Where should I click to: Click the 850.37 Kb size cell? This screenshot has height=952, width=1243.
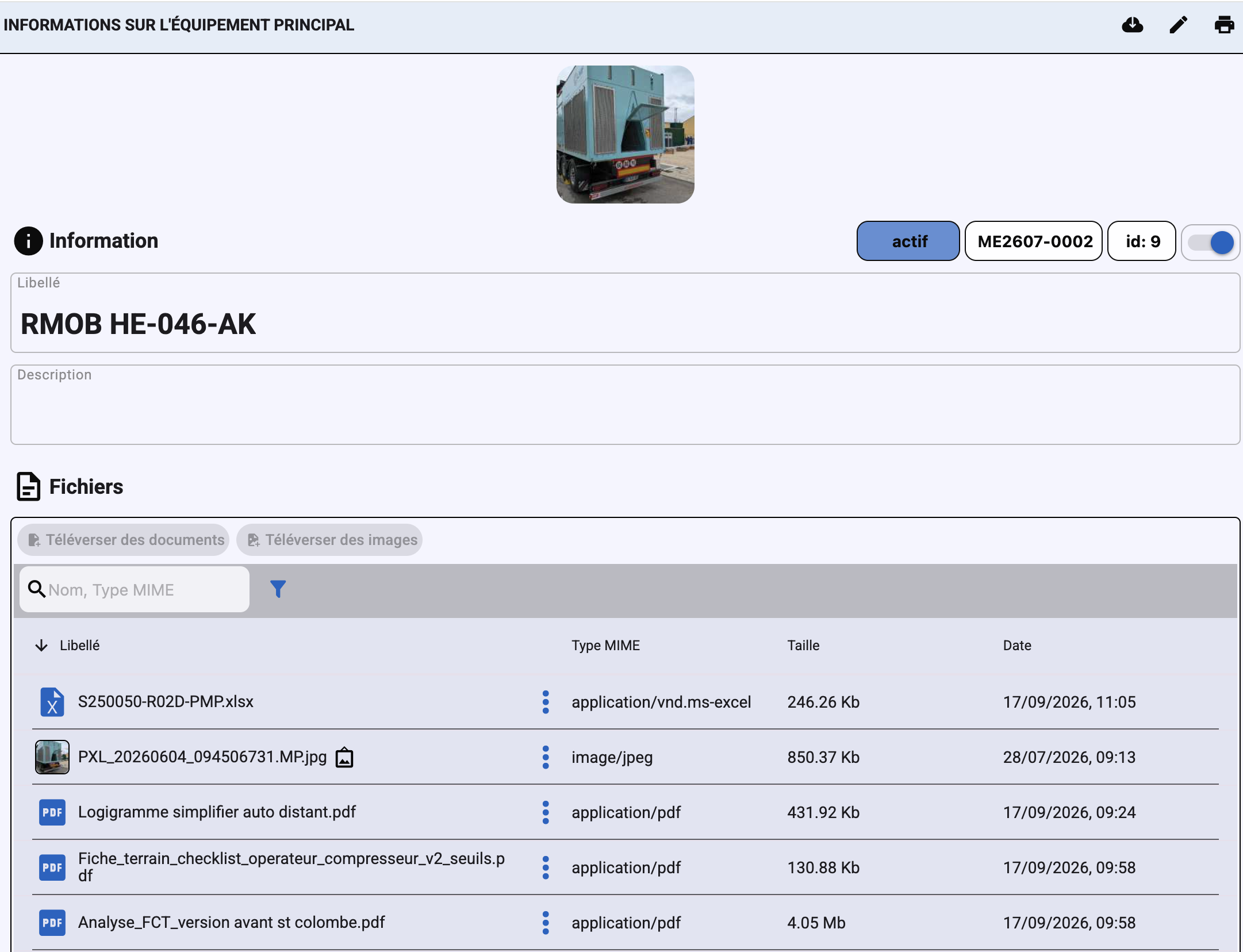823,758
